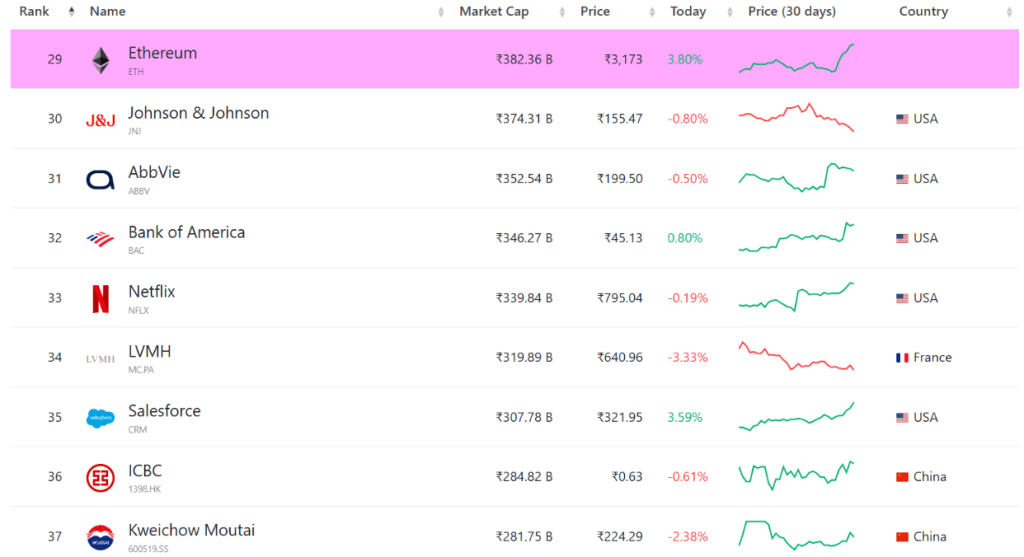
Task: Click the Market Cap column header
Action: (494, 12)
